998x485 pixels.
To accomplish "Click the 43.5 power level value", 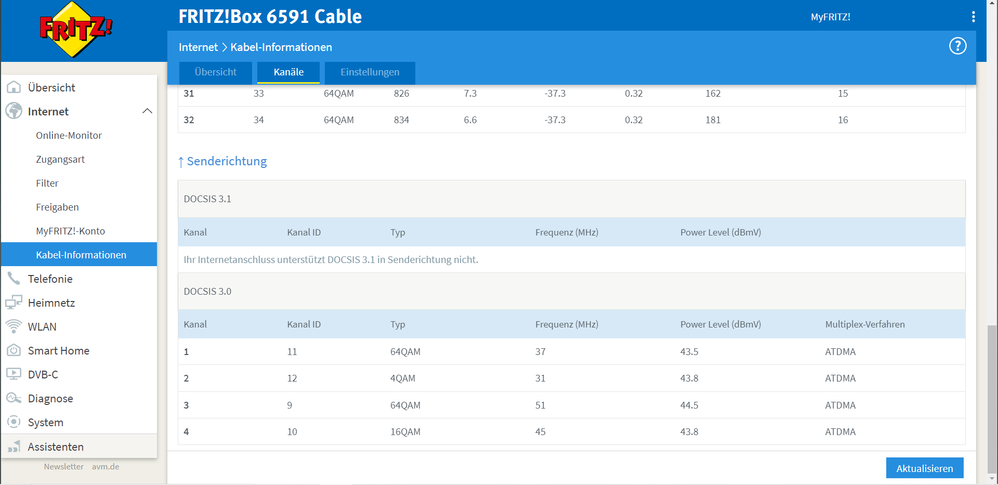I will click(690, 351).
